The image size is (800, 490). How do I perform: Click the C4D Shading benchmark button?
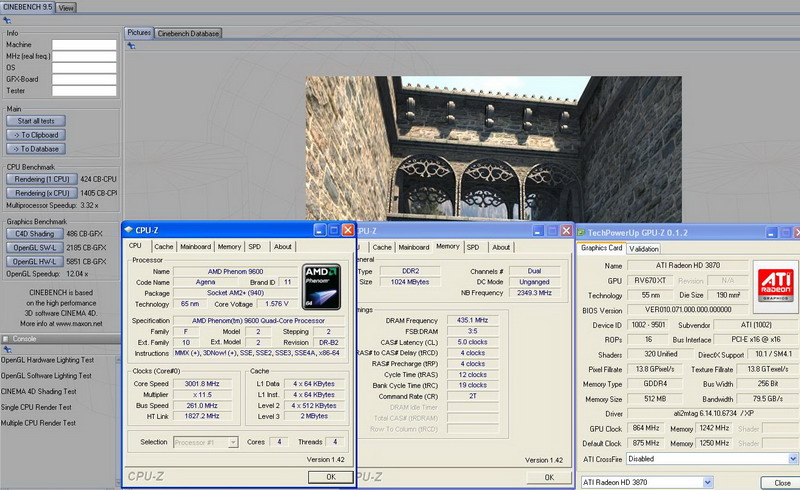(x=34, y=233)
